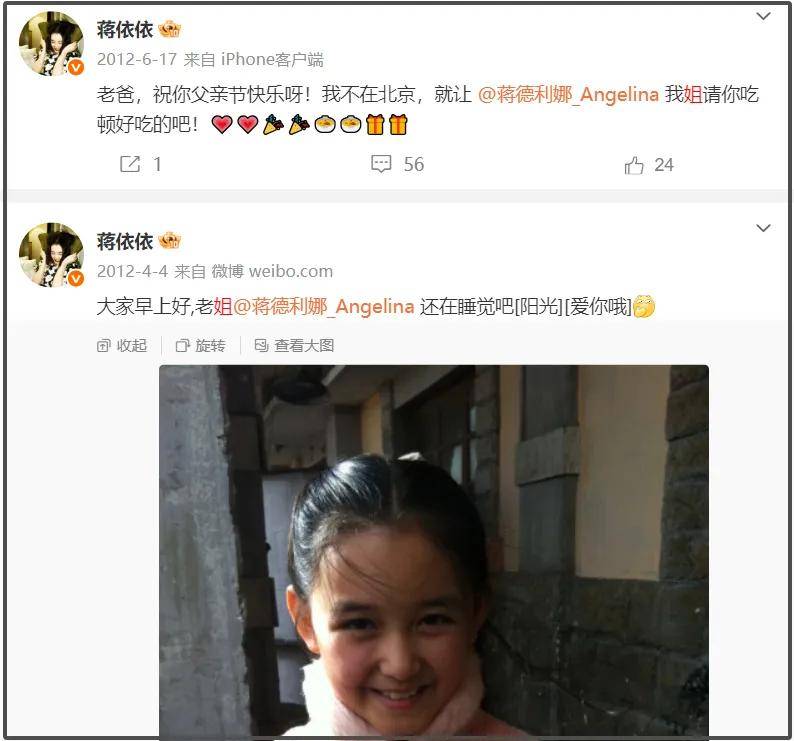This screenshot has height=741, width=794.
Task: Expand the second post's chevron options menu
Action: coord(763,227)
